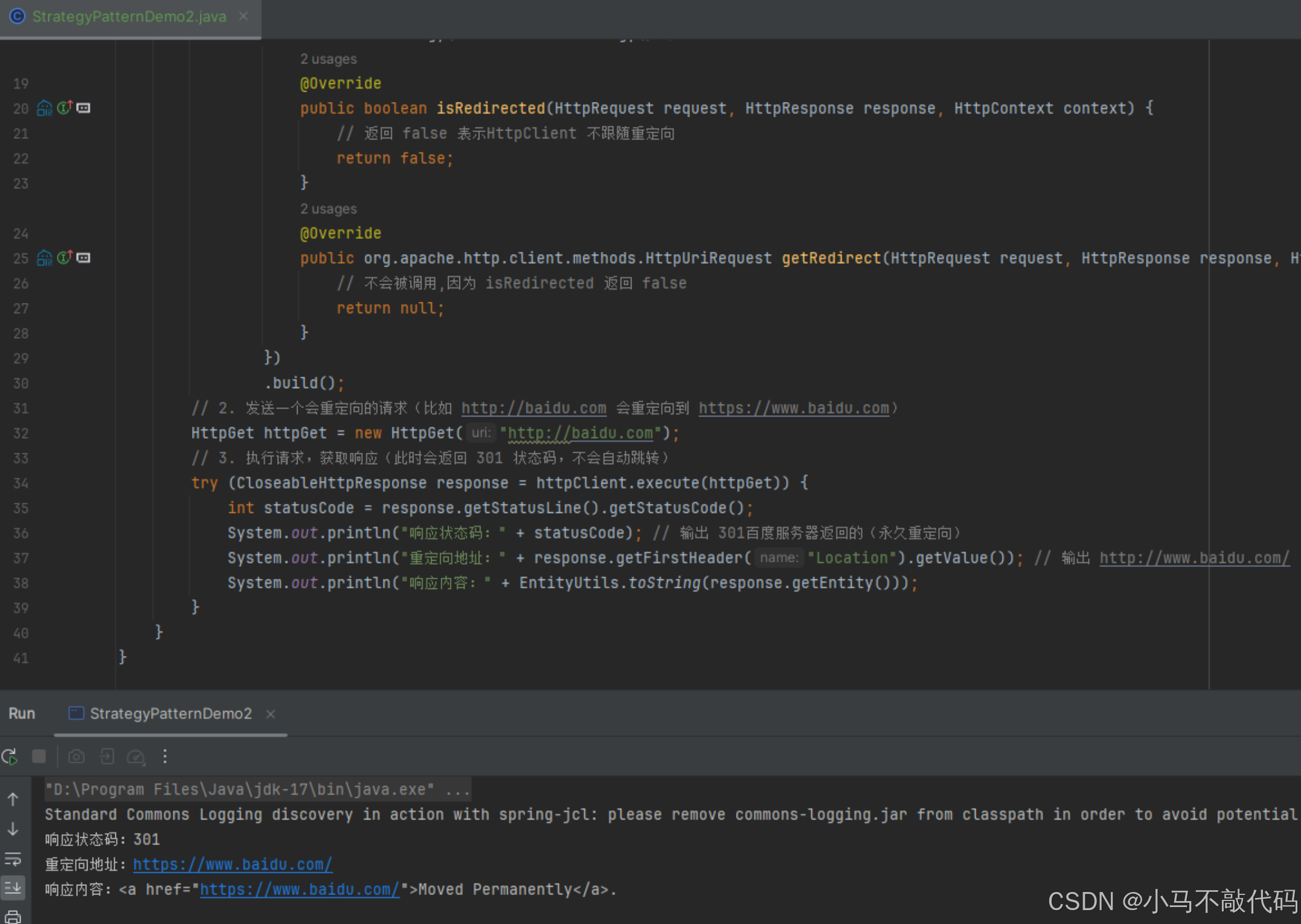
Task: Switch to the StrategyPatternDemo2 run tab
Action: 170,713
